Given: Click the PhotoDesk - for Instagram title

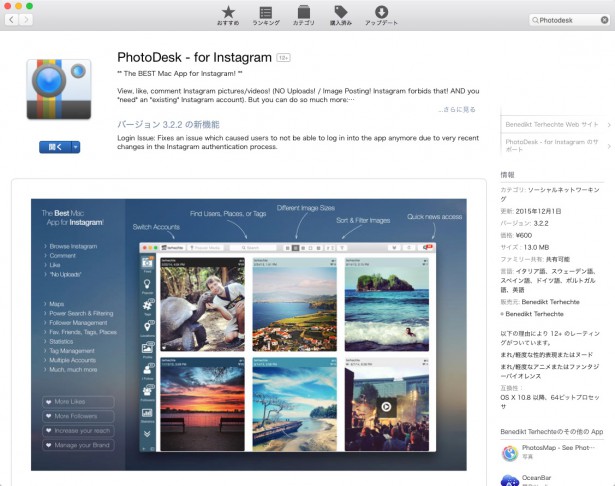Looking at the screenshot, I should click(x=194, y=58).
